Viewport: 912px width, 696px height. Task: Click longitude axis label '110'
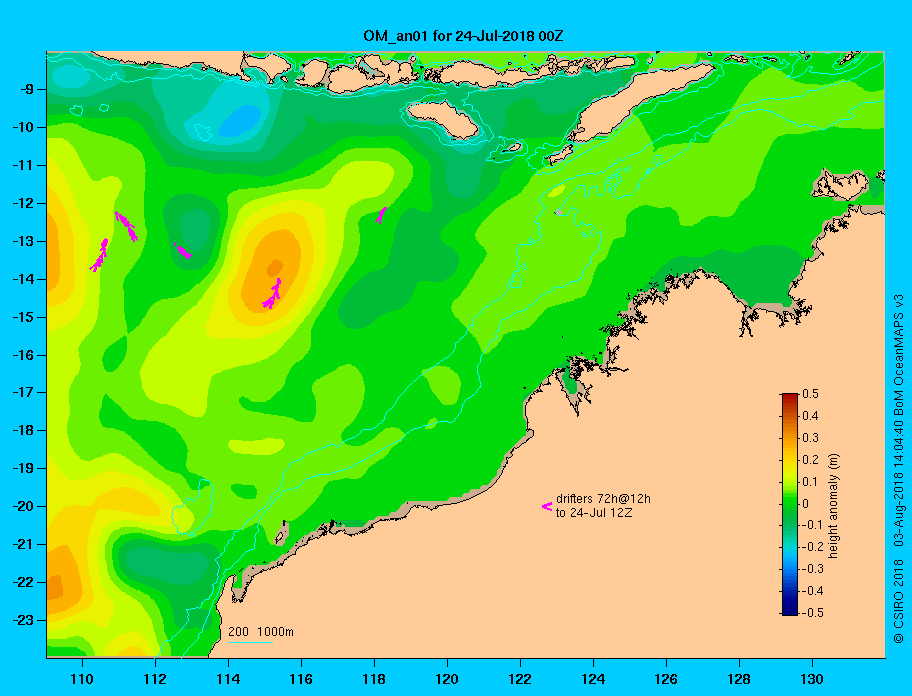(82, 679)
